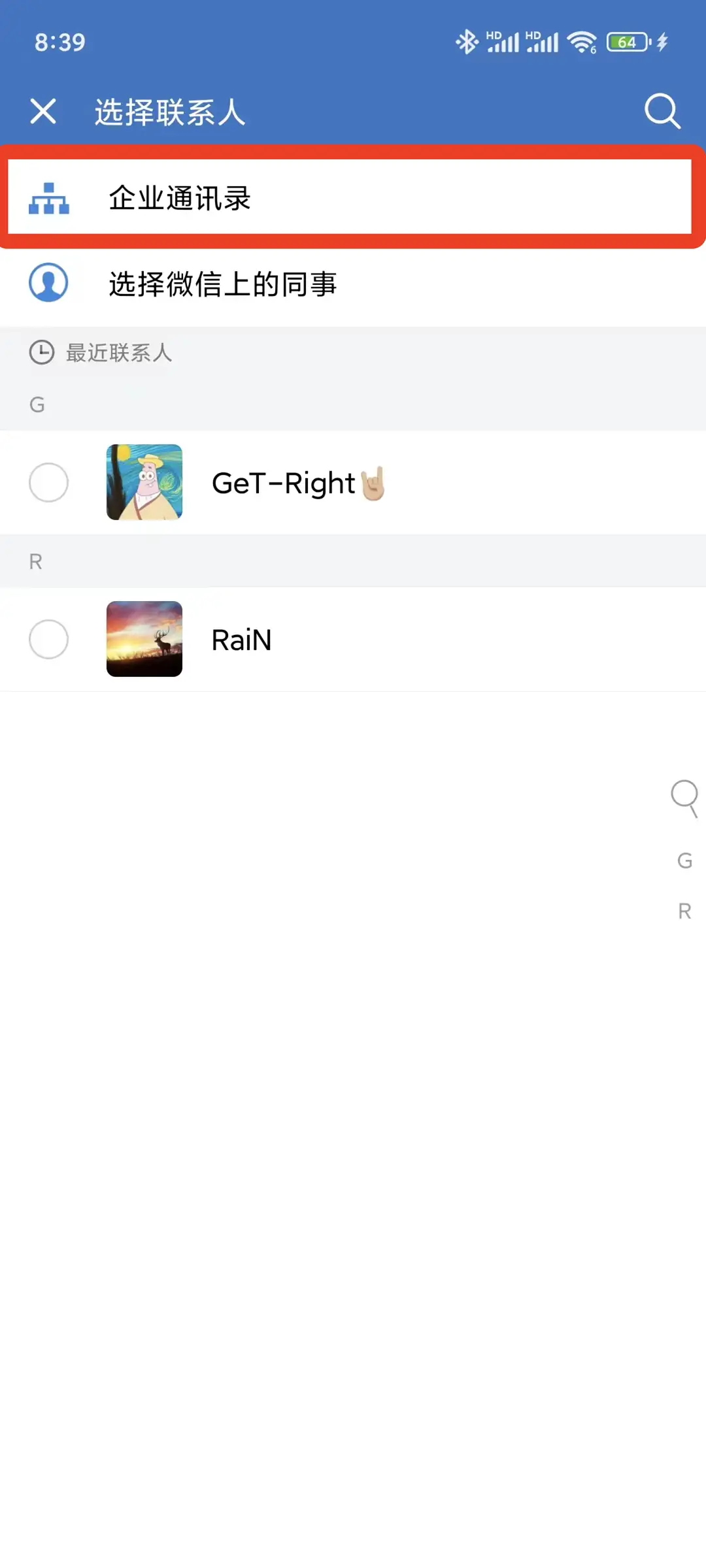
Task: Tap the 微信同事 person icon
Action: 48,283
